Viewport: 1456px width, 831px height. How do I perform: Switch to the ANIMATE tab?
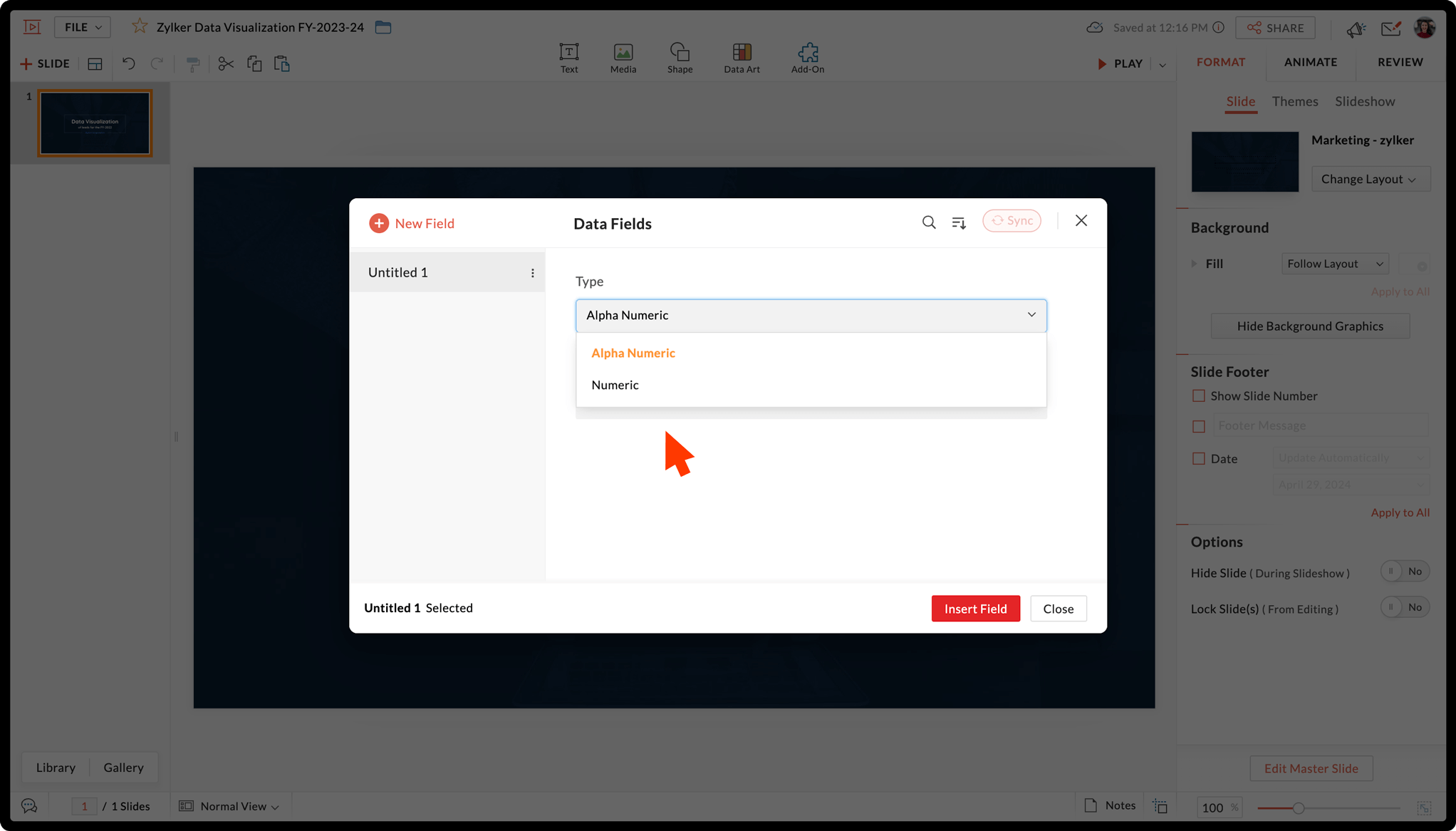tap(1310, 62)
